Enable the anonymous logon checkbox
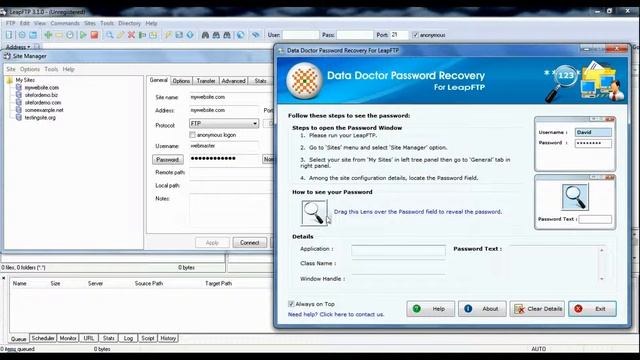The image size is (640, 360). point(192,135)
